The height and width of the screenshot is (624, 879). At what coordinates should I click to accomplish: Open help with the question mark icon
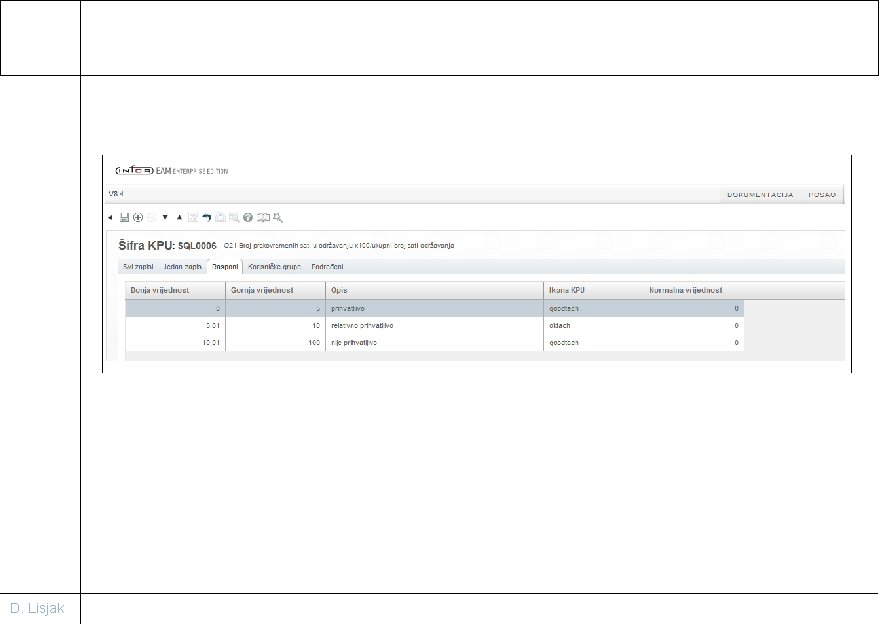pos(248,218)
